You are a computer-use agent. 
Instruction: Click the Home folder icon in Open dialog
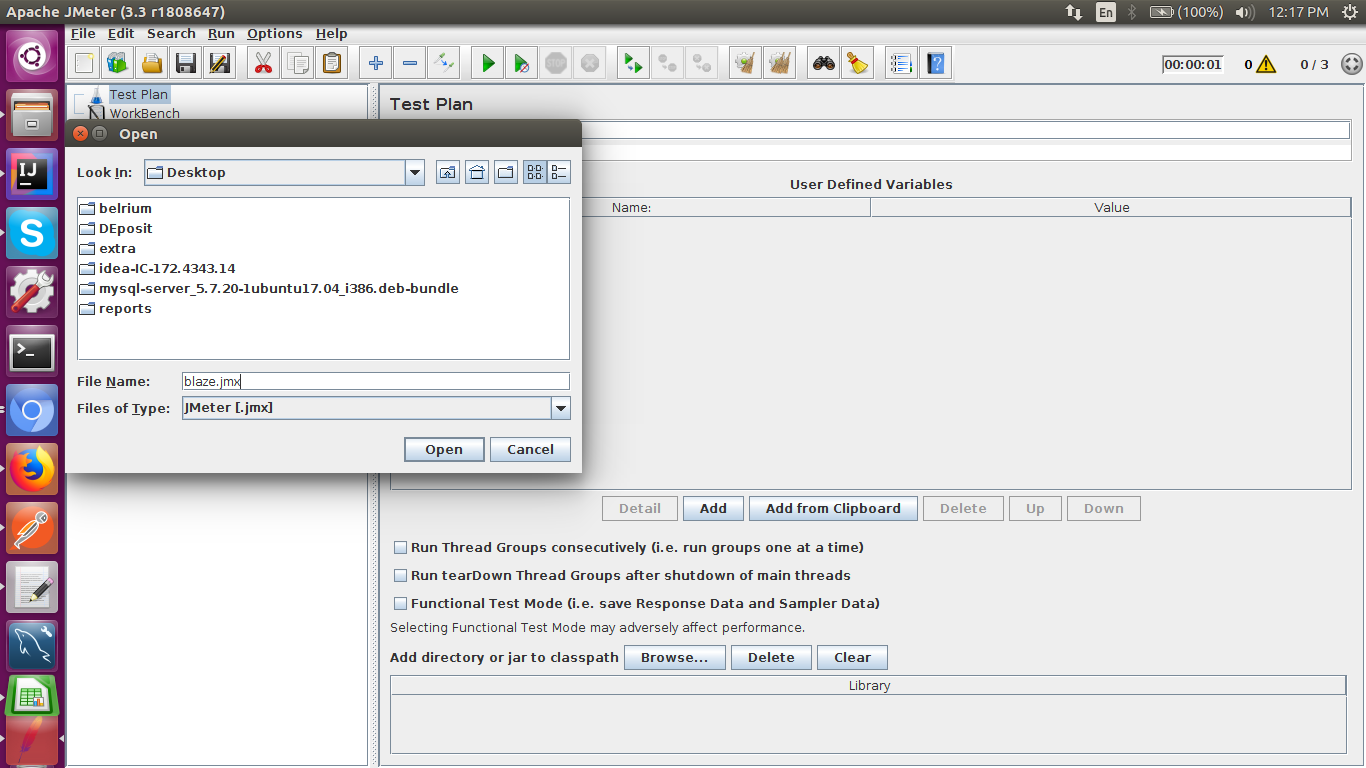pos(477,172)
